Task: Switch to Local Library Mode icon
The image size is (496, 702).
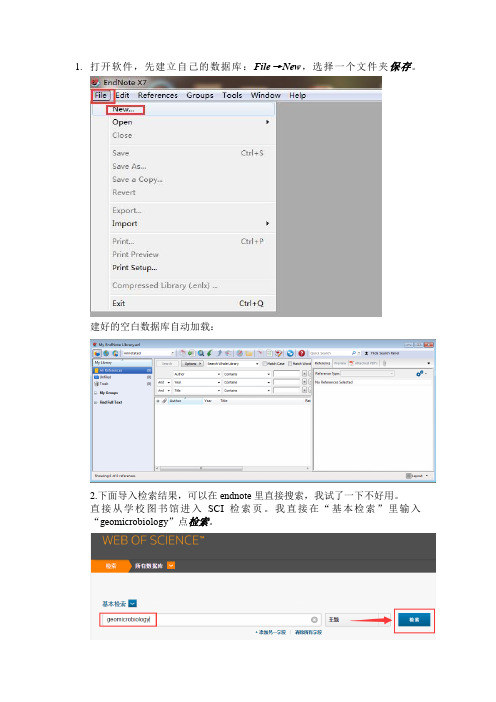Action: tap(97, 353)
